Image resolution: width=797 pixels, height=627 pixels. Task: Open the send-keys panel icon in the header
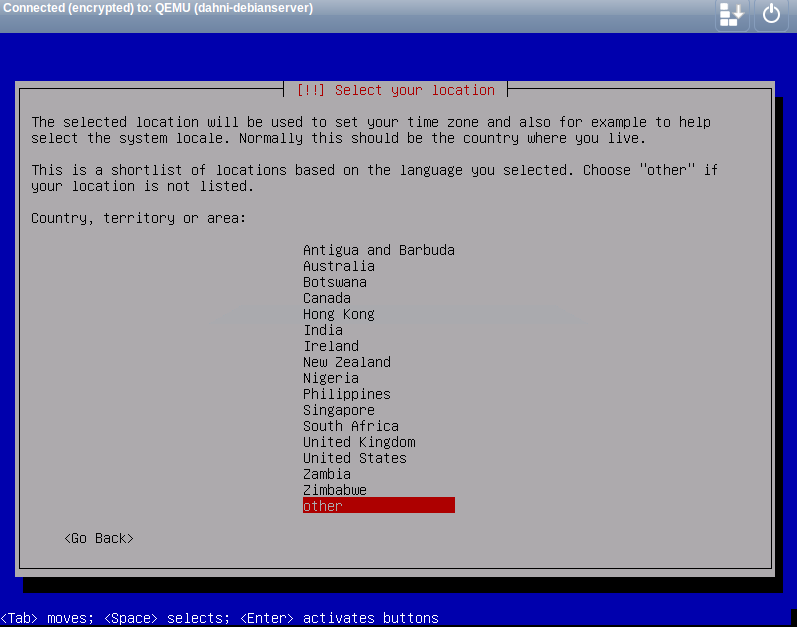point(732,14)
